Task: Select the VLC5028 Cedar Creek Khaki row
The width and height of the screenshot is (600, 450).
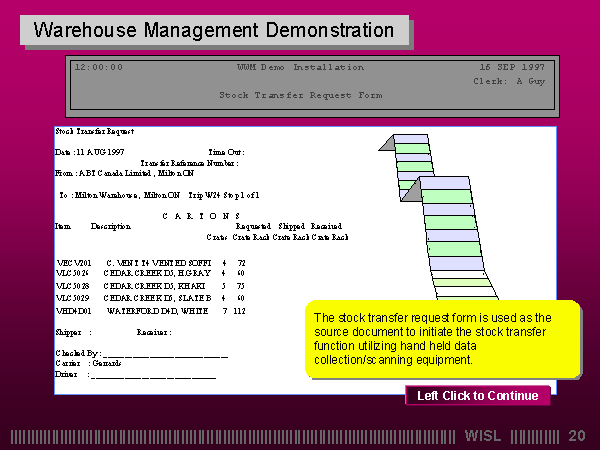Action: (x=150, y=285)
